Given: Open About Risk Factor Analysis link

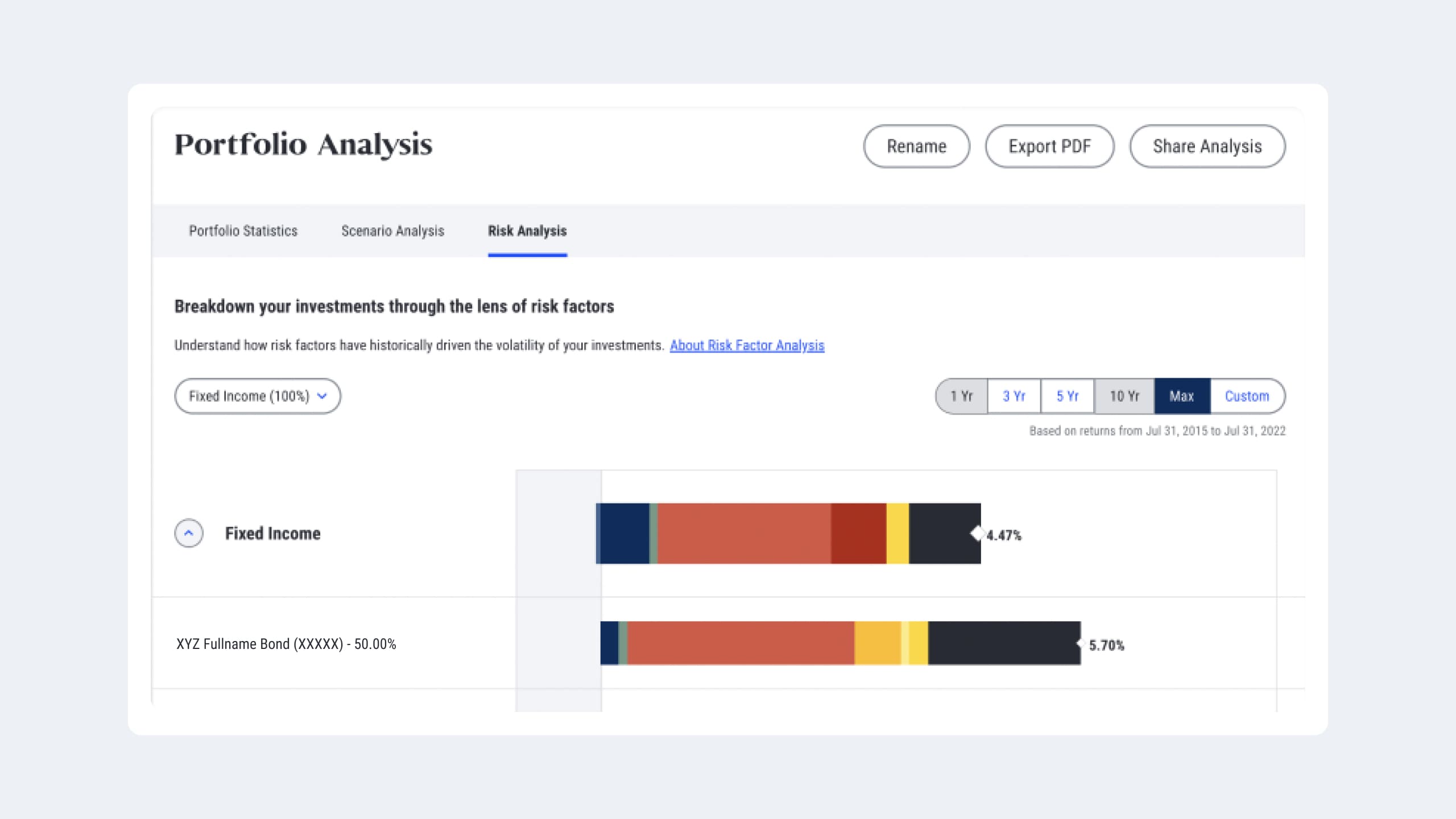Looking at the screenshot, I should tap(747, 345).
